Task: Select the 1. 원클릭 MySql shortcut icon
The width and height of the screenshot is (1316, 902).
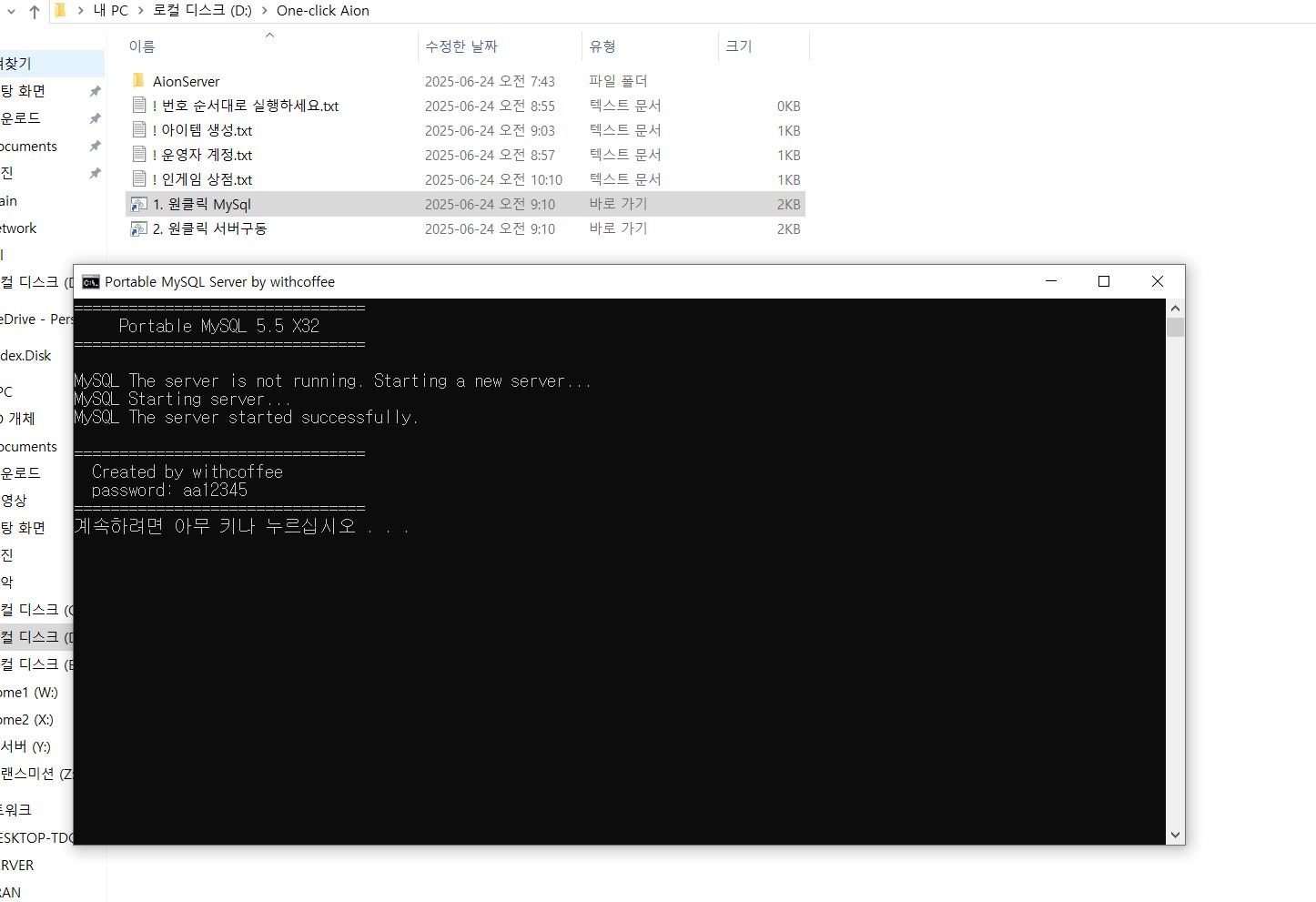Action: 138,204
